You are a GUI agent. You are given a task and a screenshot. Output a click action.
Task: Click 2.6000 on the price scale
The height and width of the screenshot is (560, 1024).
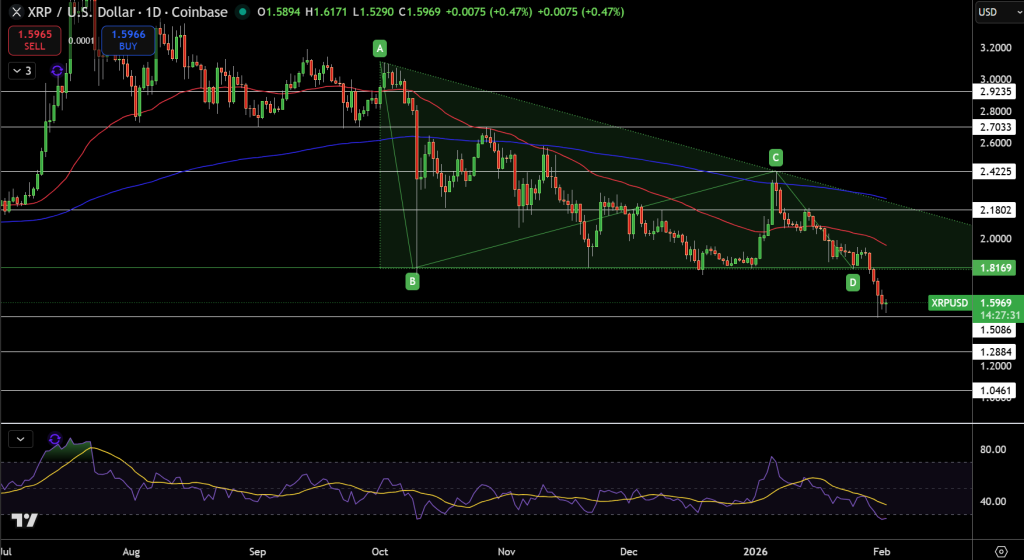tap(996, 143)
